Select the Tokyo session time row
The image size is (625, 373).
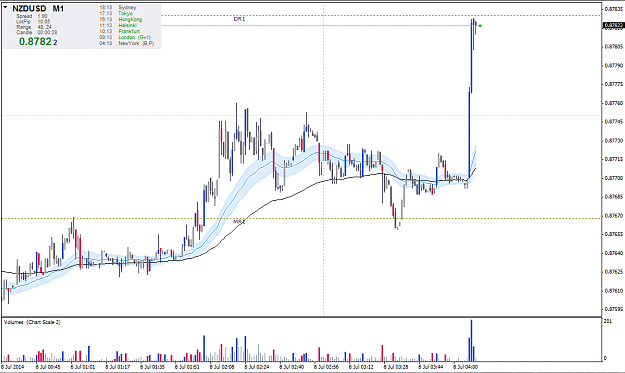pos(116,14)
